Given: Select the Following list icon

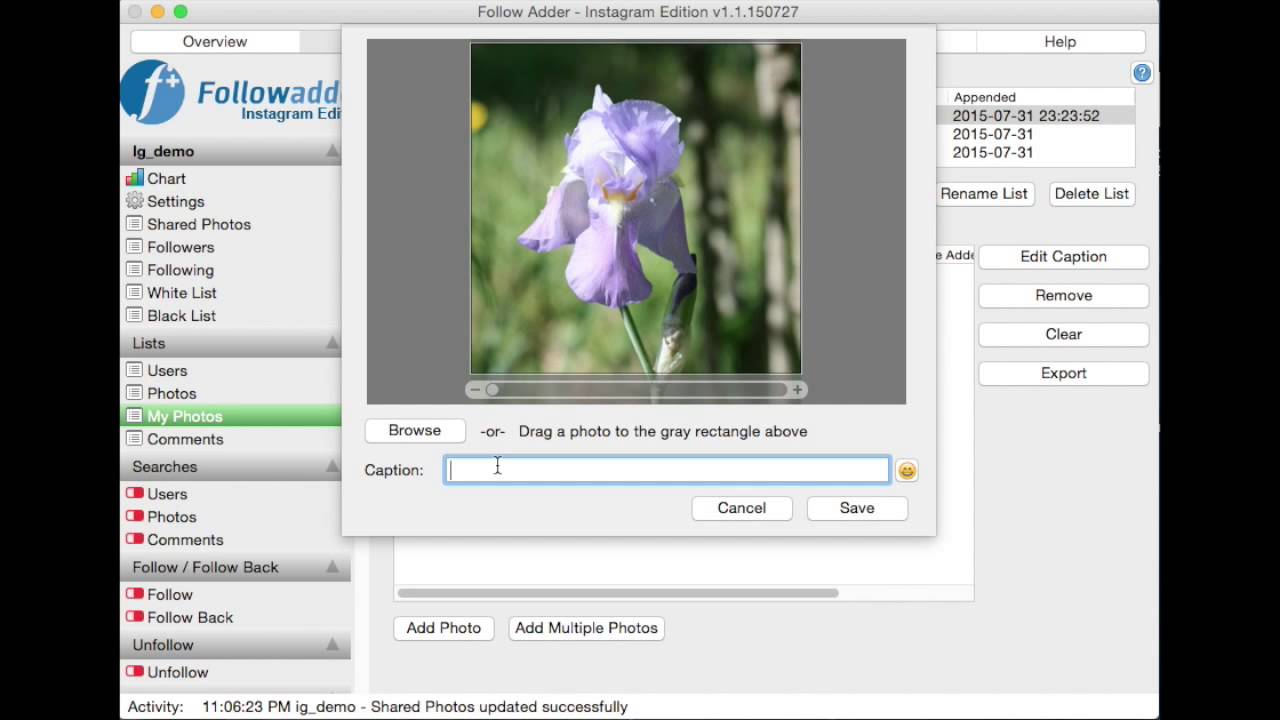Looking at the screenshot, I should pyautogui.click(x=134, y=270).
